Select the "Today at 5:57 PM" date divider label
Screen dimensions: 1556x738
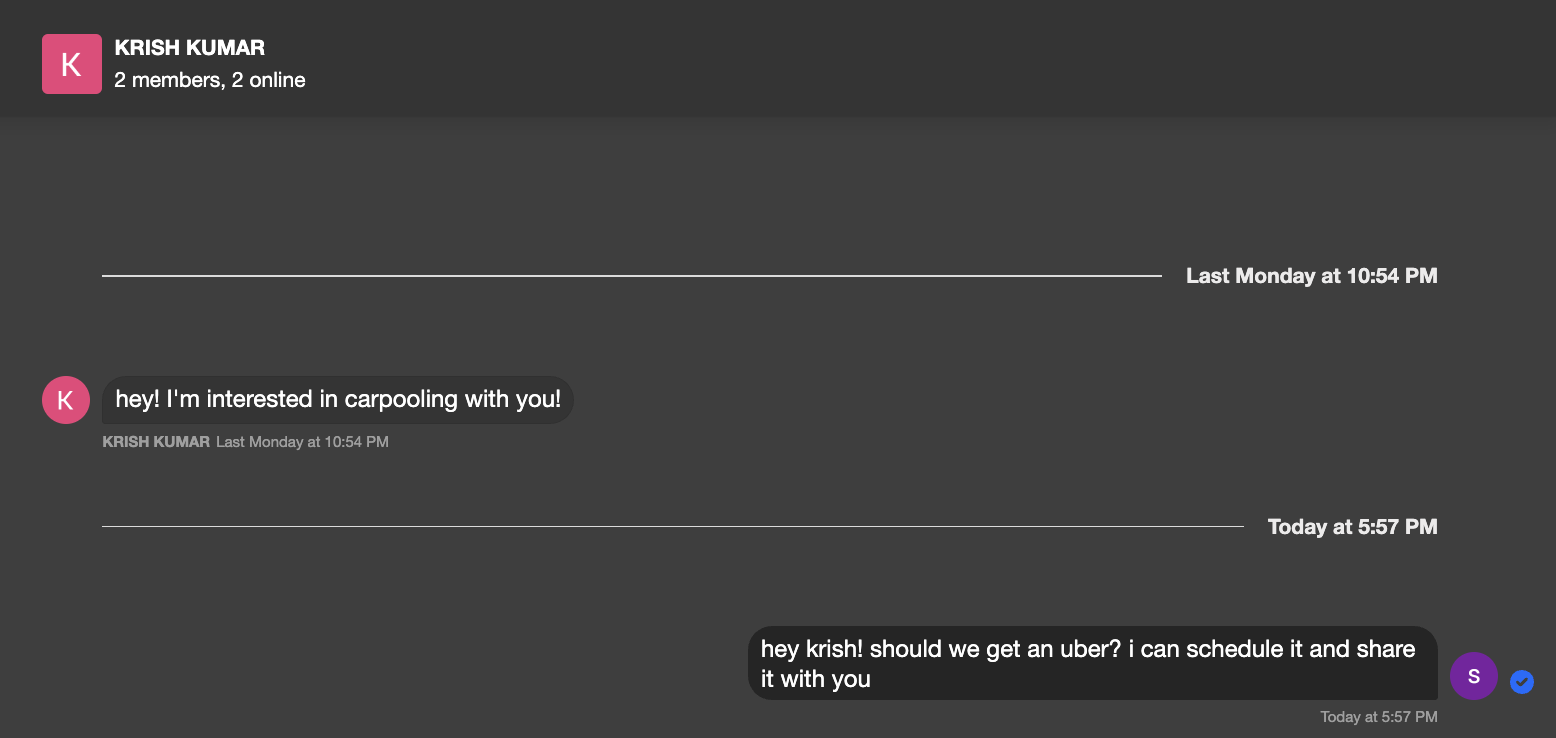[x=1352, y=527]
